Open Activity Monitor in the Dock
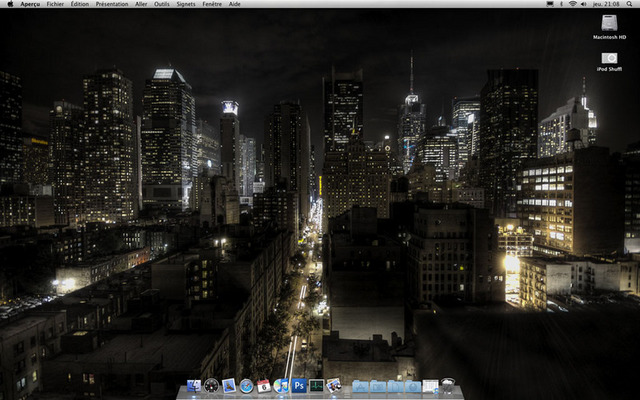The height and width of the screenshot is (400, 640). [x=316, y=386]
